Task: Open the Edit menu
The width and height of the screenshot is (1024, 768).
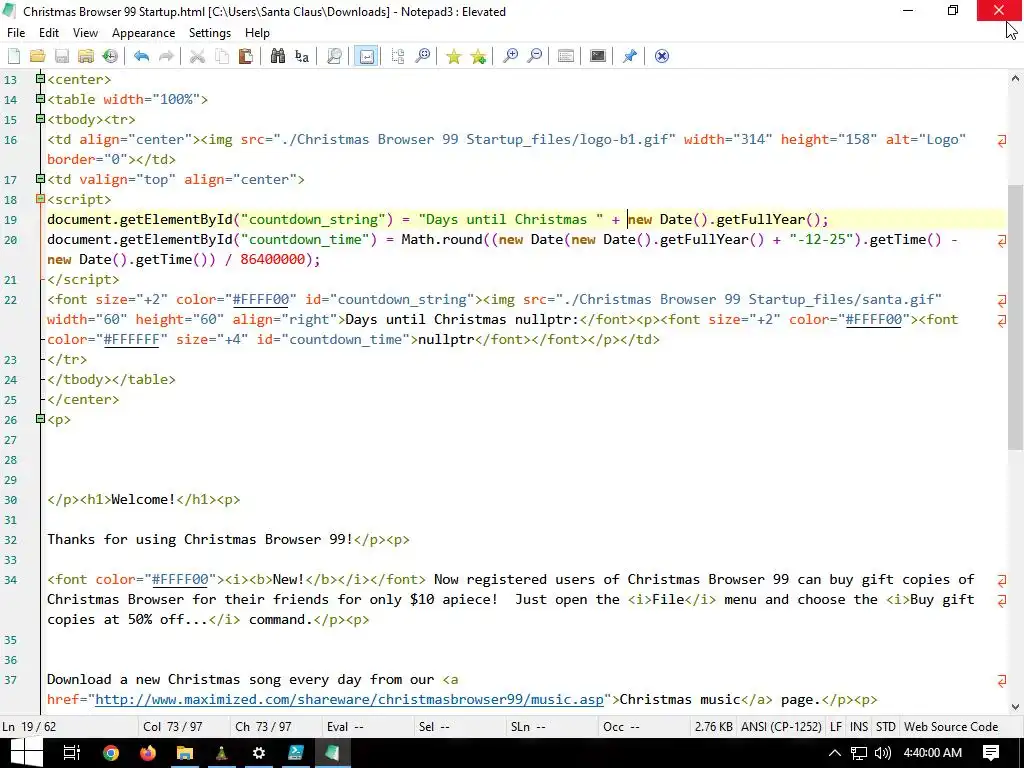Action: point(49,33)
